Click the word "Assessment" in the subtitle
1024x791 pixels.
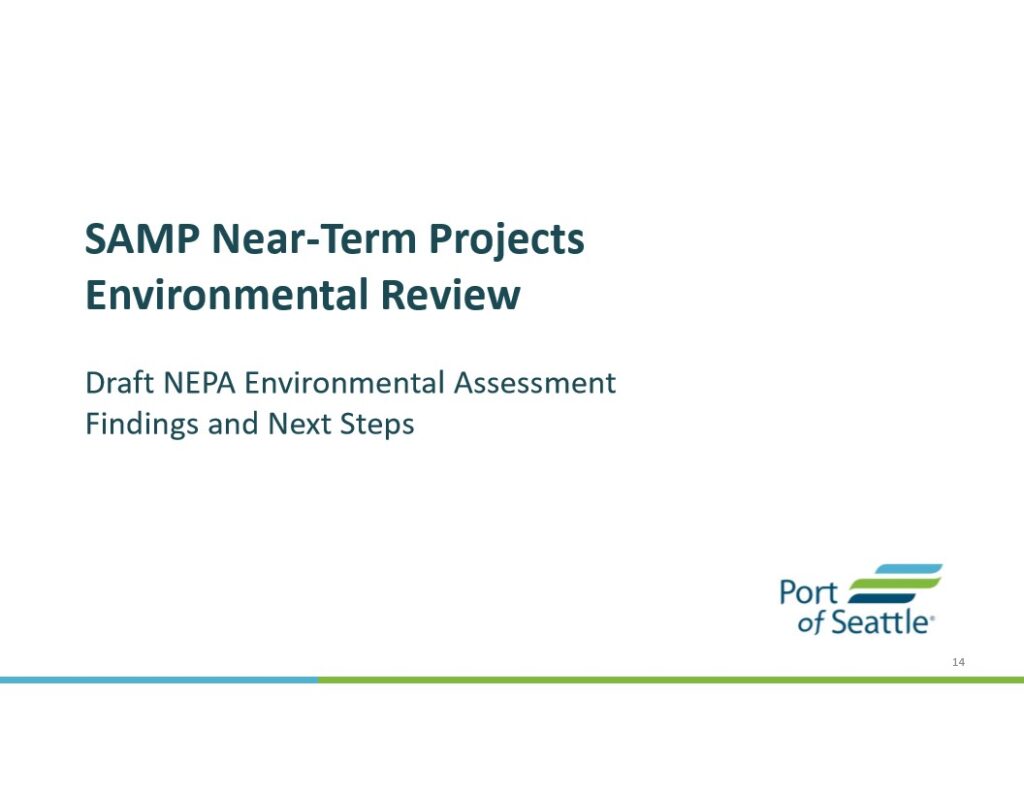(535, 383)
